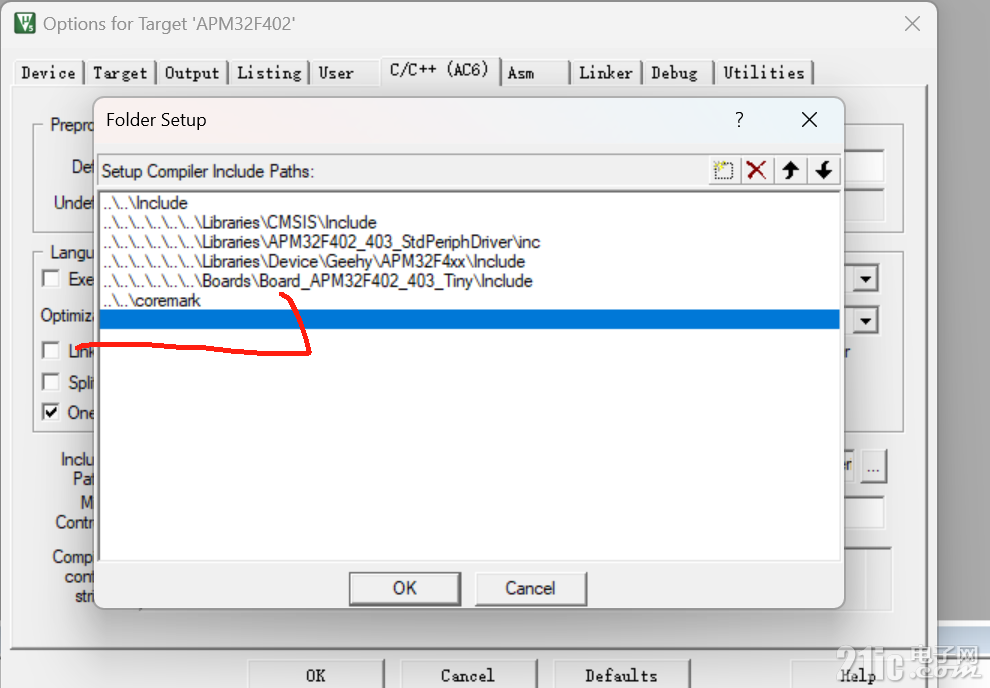
Task: Click the highlighted empty new path row
Action: [x=469, y=319]
